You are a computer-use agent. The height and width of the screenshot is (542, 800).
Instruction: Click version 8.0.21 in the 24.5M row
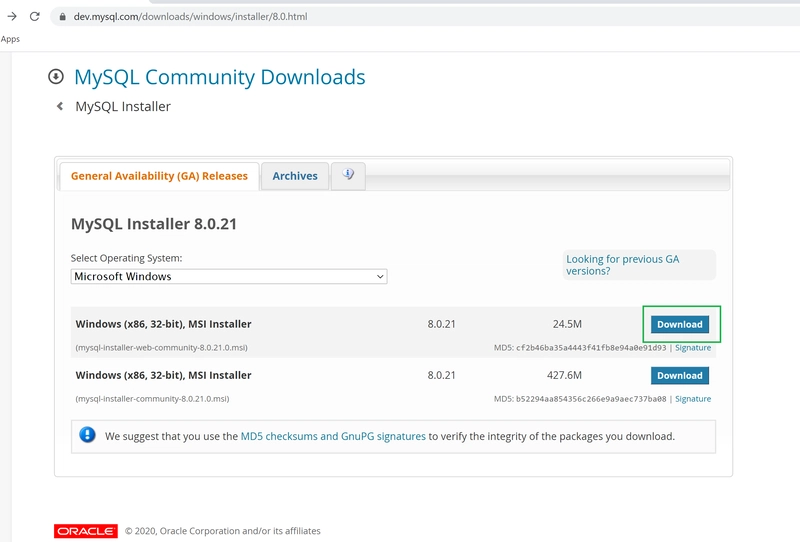(441, 324)
